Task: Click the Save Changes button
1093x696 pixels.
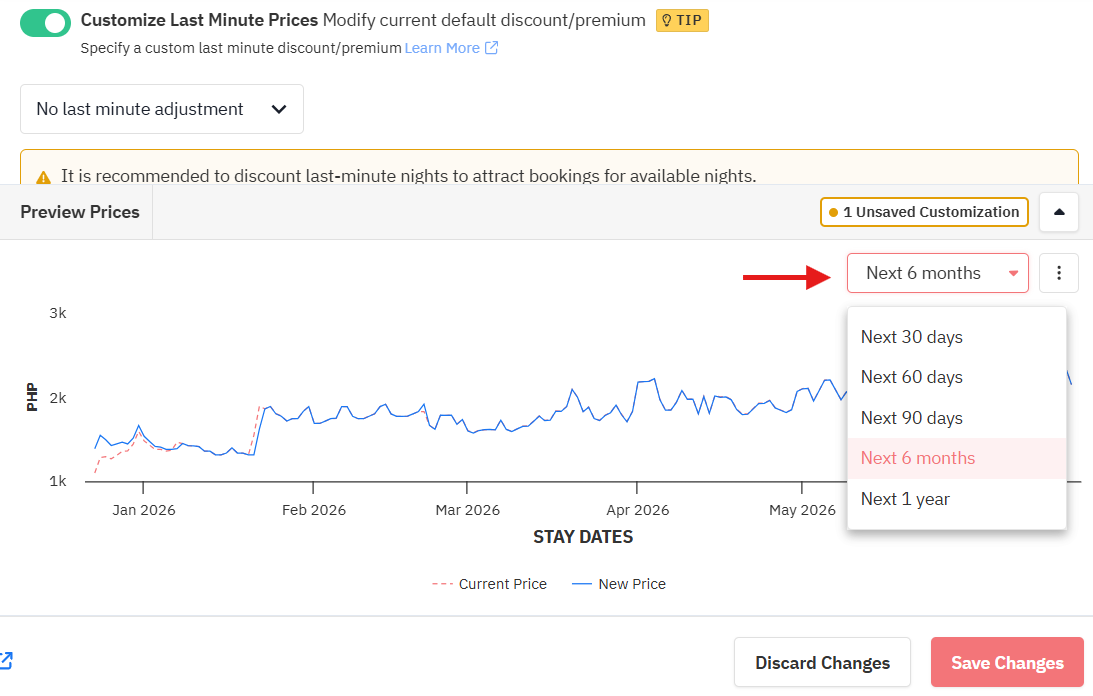Action: click(x=1006, y=663)
